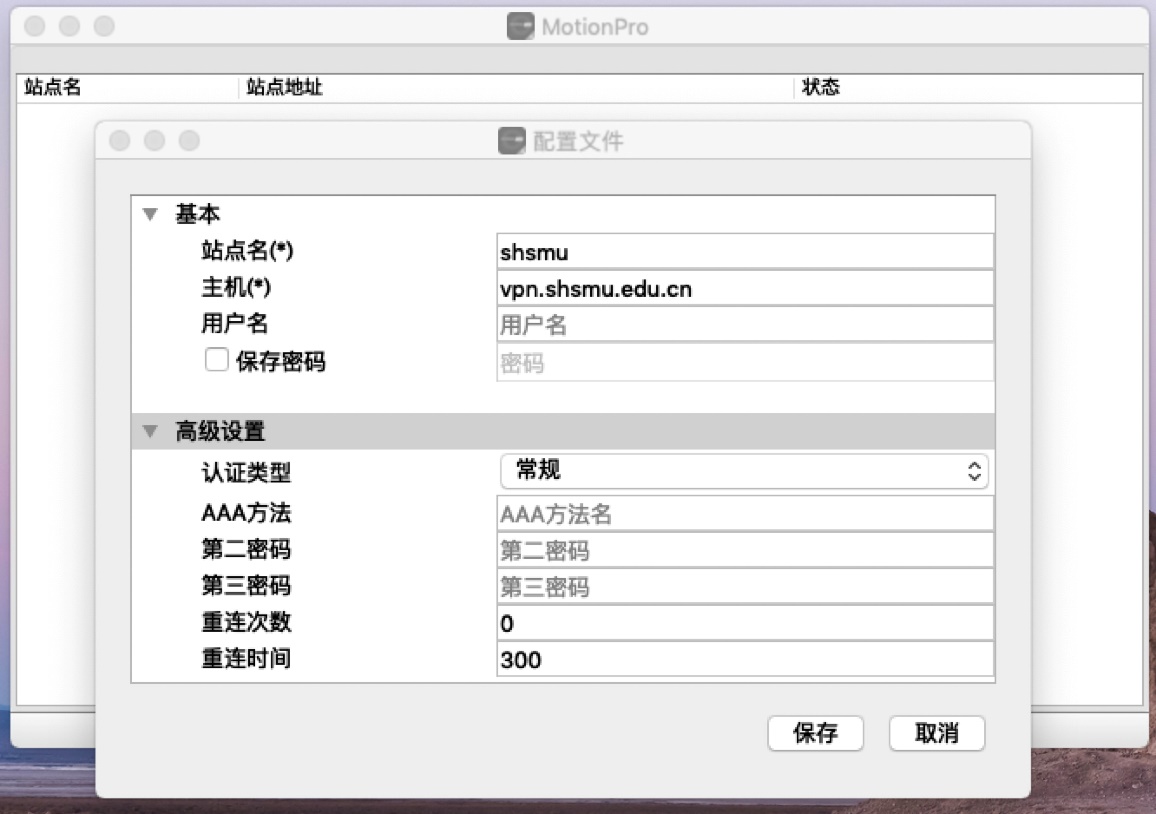This screenshot has width=1156, height=814.
Task: Click the 保存 button
Action: click(815, 733)
